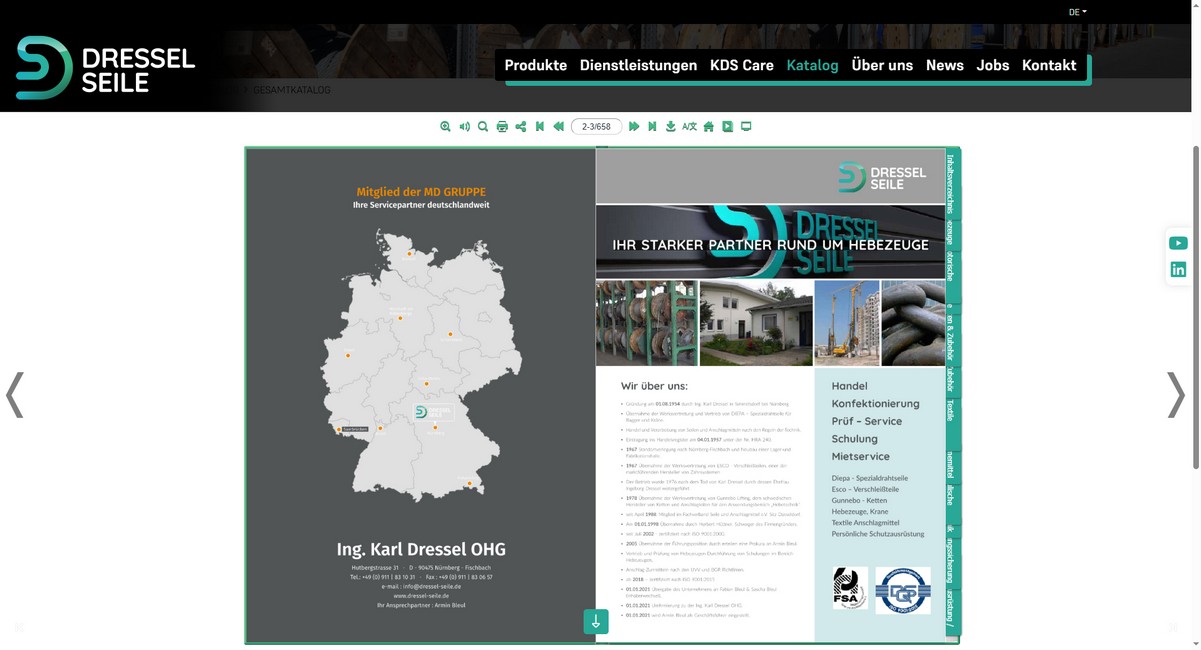The height and width of the screenshot is (650, 1201).
Task: Open the KDS Care menu item
Action: pos(742,65)
